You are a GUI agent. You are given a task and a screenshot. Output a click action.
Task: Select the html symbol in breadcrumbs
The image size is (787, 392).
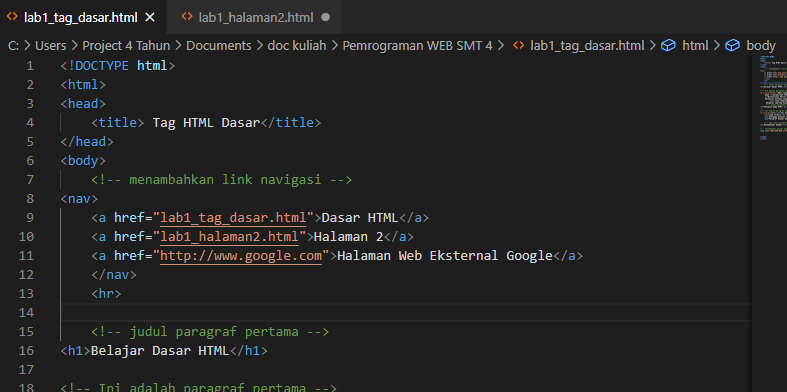coord(695,46)
